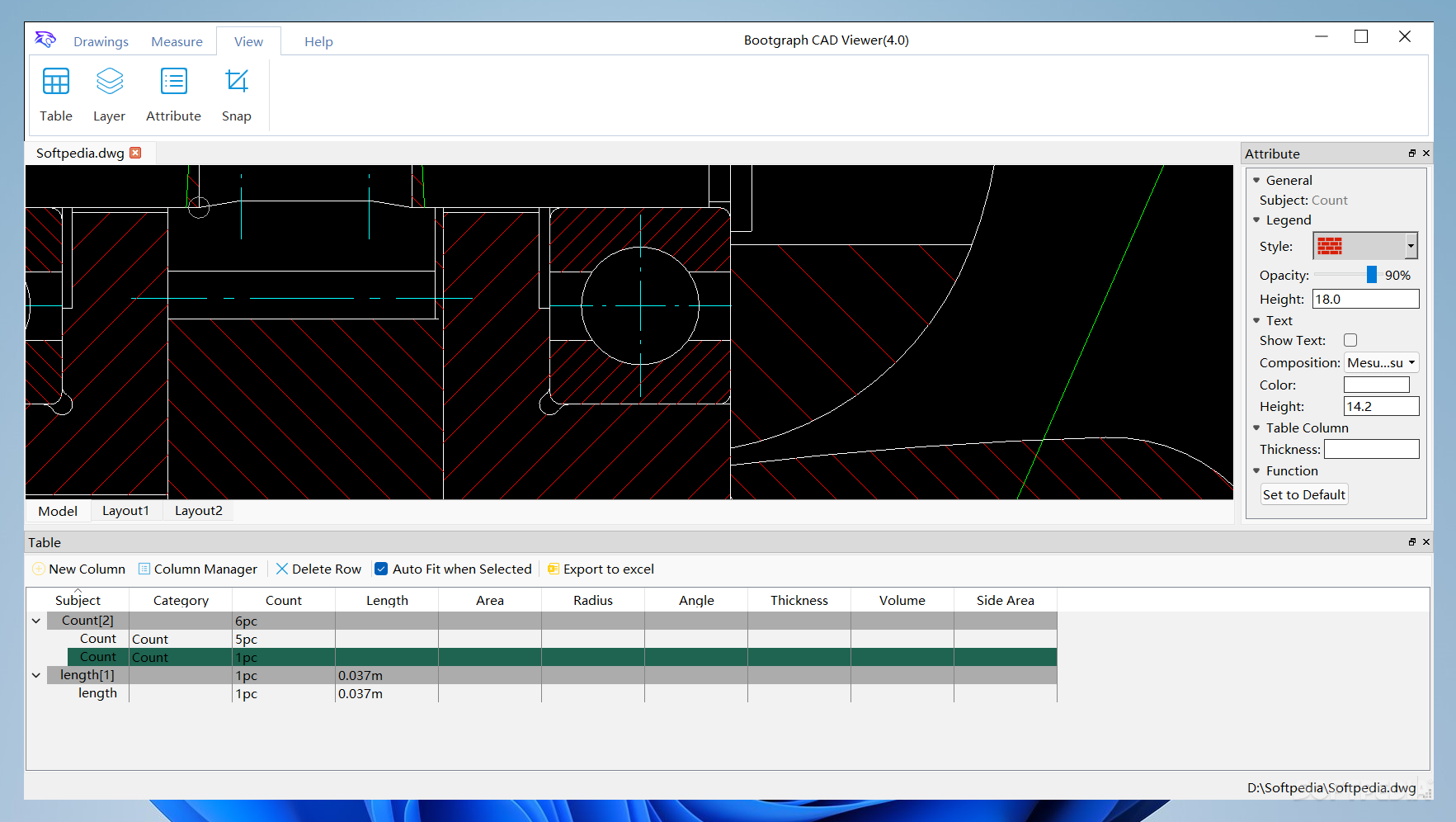
Task: Edit the Legend Height field 18.0
Action: click(x=1365, y=299)
